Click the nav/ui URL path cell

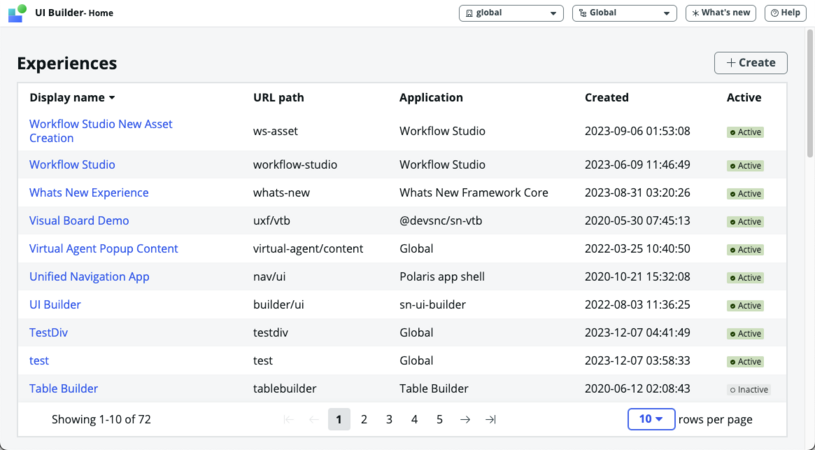(269, 277)
